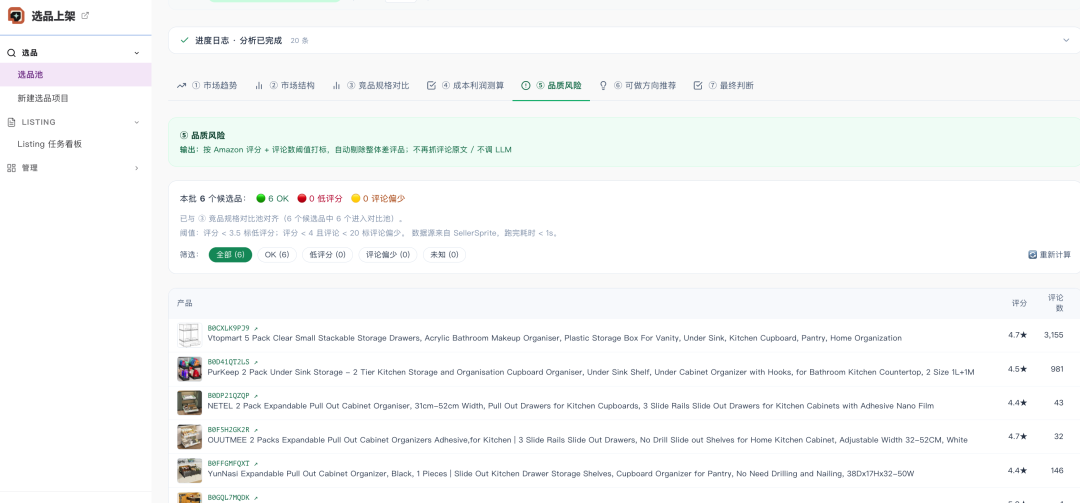Click the grid icon next to 管理
Image resolution: width=1080 pixels, height=503 pixels.
[x=11, y=167]
